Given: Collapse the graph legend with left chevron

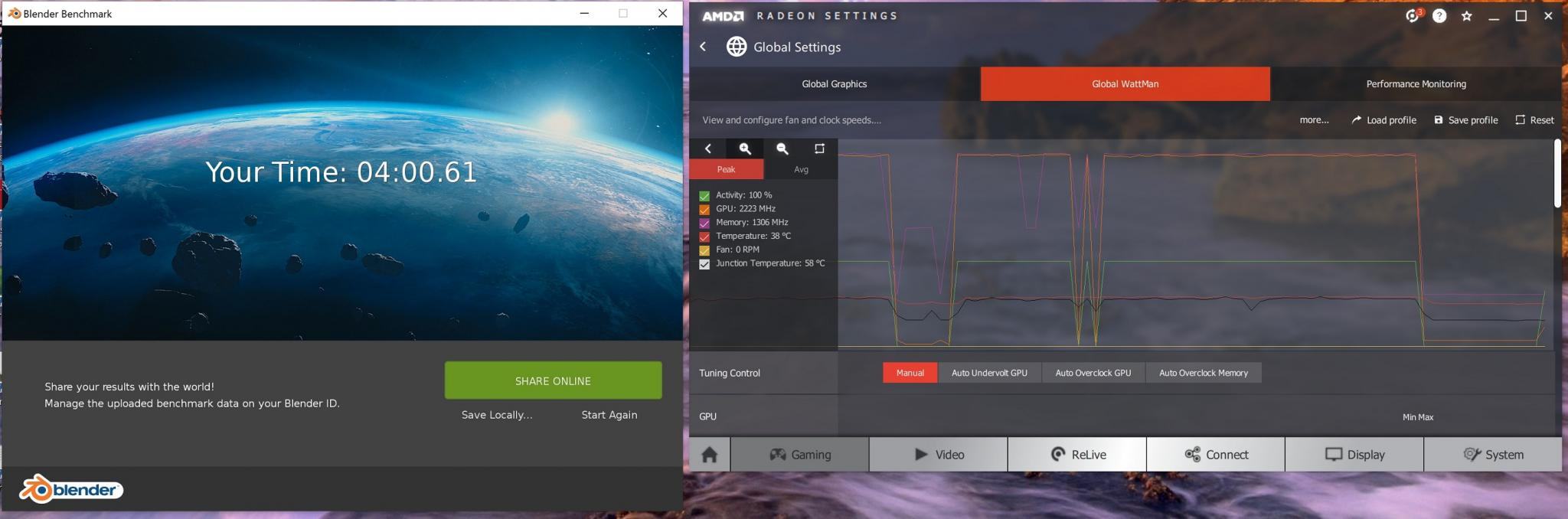Looking at the screenshot, I should coord(708,149).
